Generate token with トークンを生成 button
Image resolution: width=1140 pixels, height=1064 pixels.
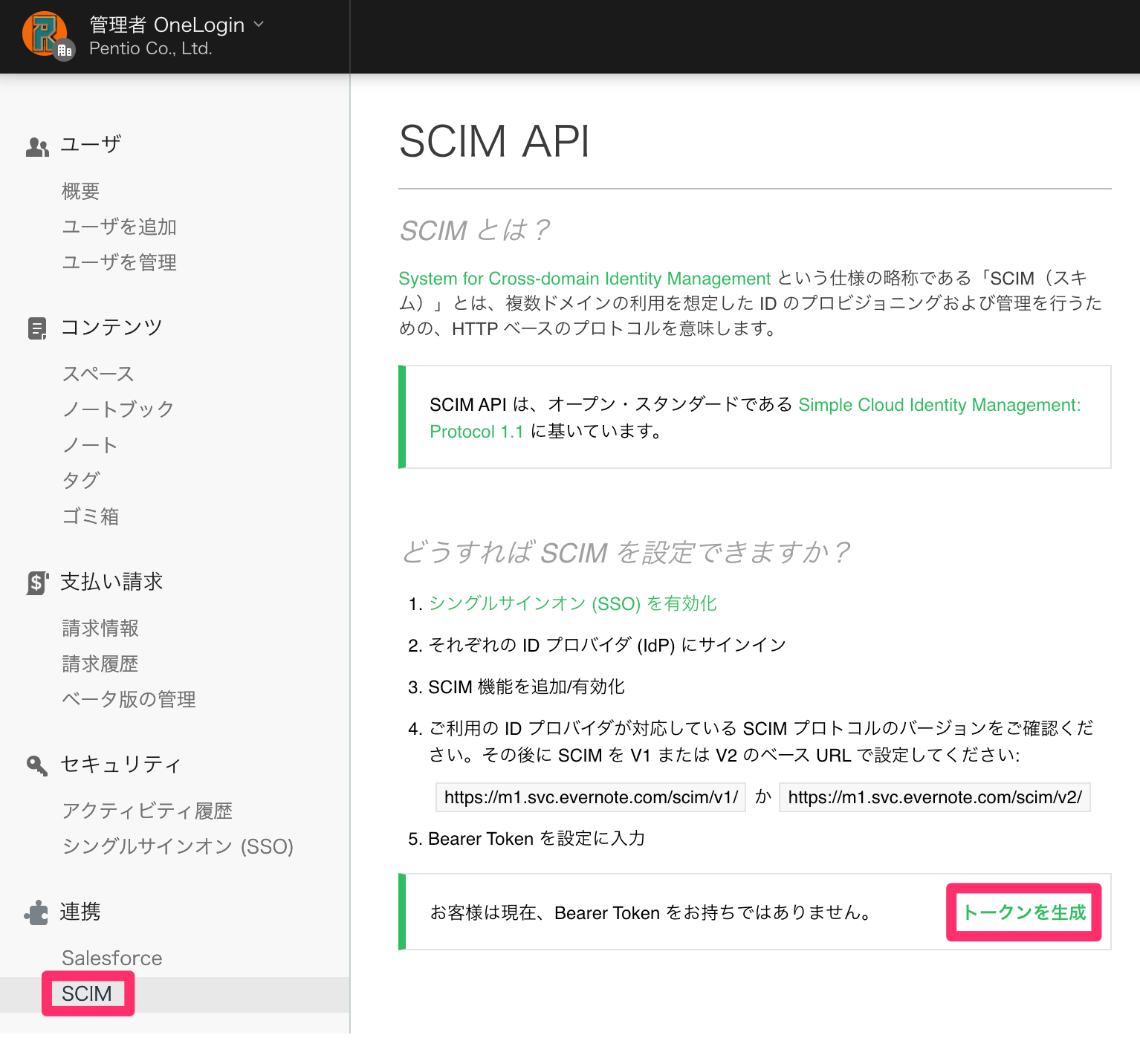[x=1023, y=912]
